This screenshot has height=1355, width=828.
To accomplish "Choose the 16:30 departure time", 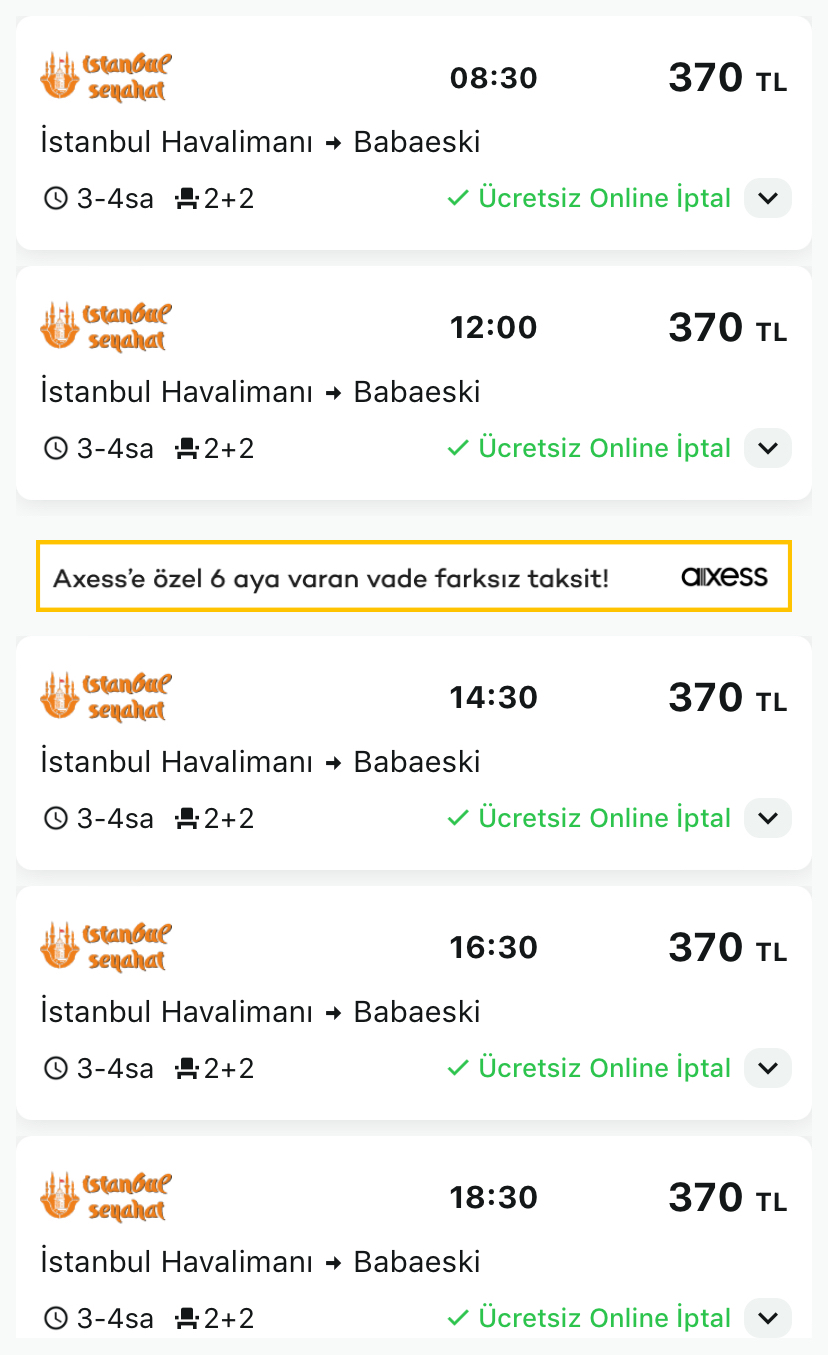I will click(x=494, y=947).
